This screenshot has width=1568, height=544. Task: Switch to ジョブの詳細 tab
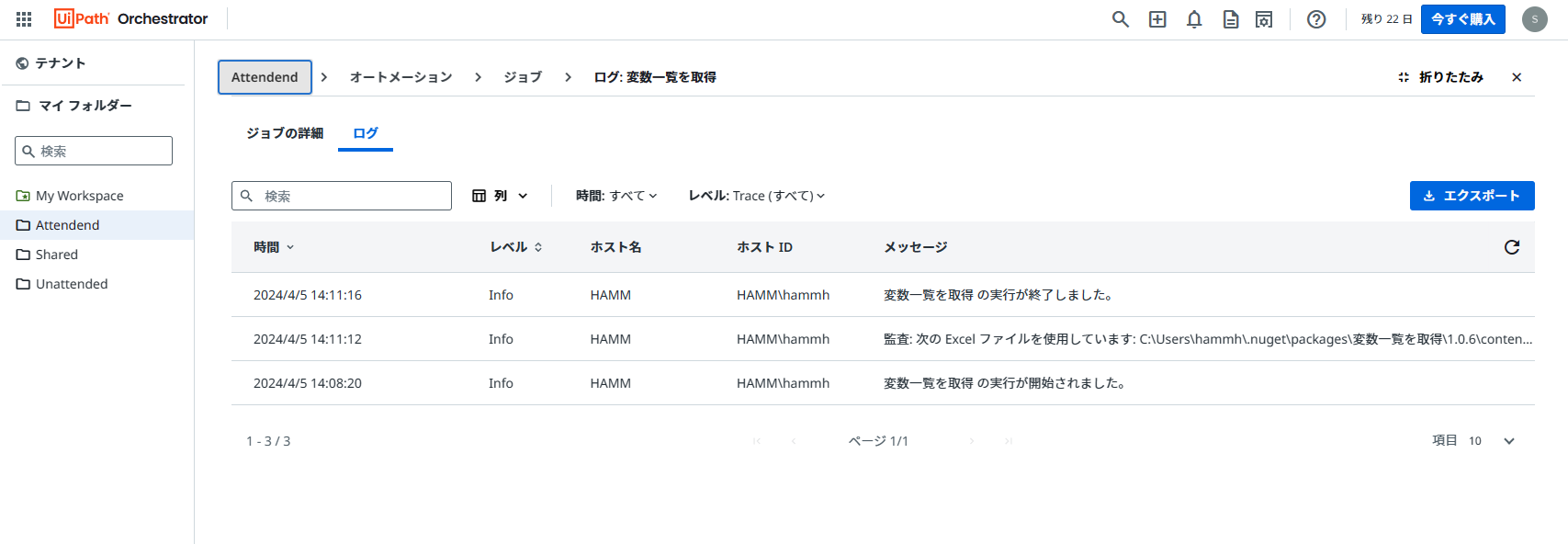[x=285, y=133]
